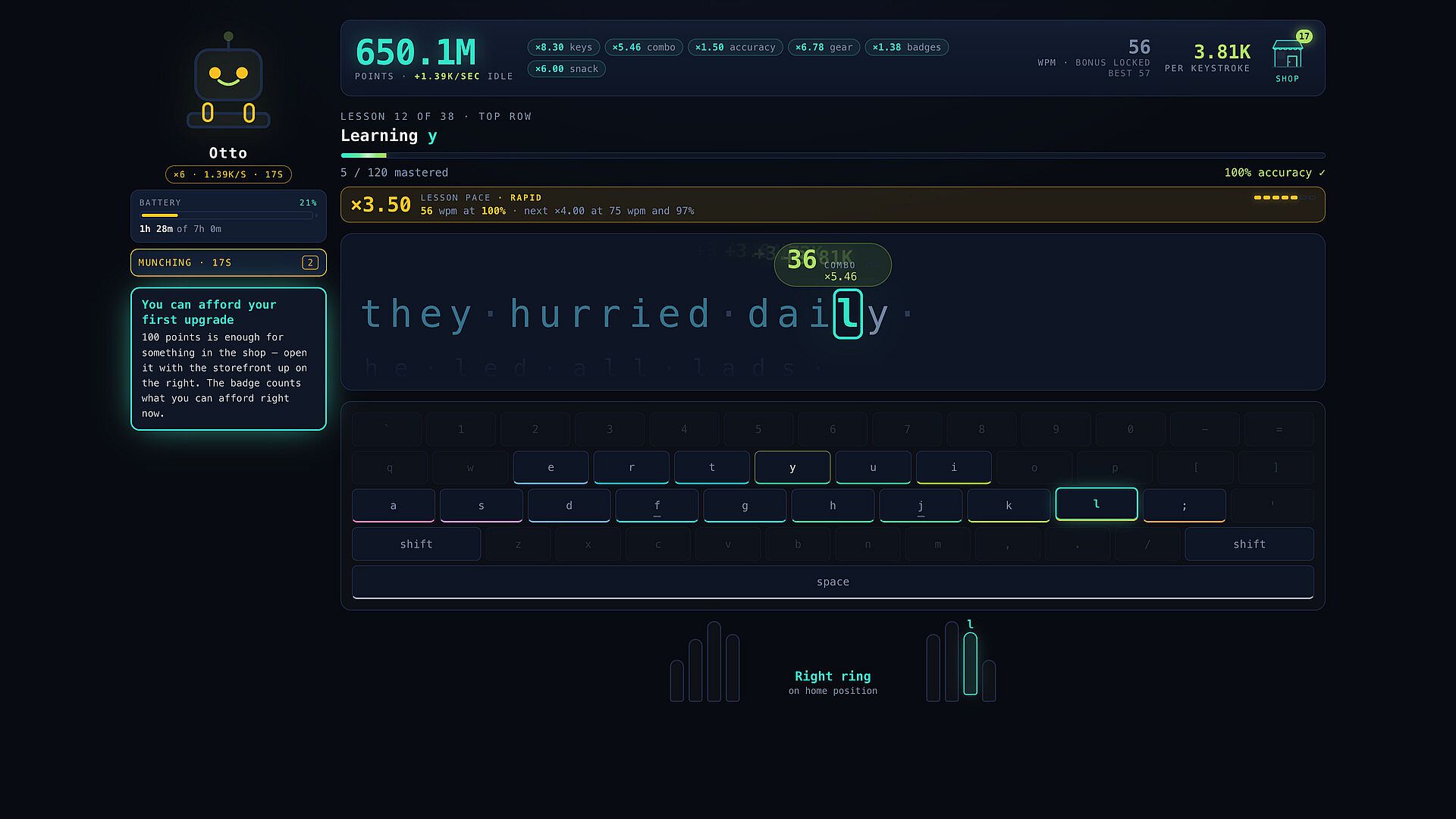Click the g key on keyboard
This screenshot has height=819, width=1456.
pyautogui.click(x=745, y=506)
